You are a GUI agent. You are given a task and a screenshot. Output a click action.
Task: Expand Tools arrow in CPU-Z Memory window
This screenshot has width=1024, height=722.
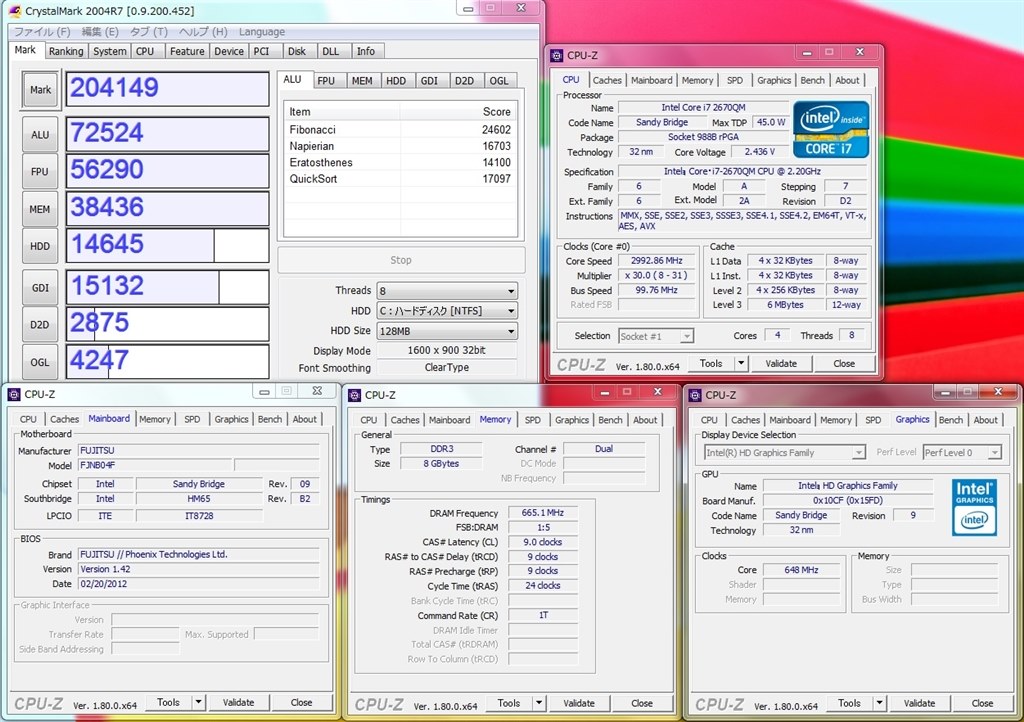(x=539, y=703)
